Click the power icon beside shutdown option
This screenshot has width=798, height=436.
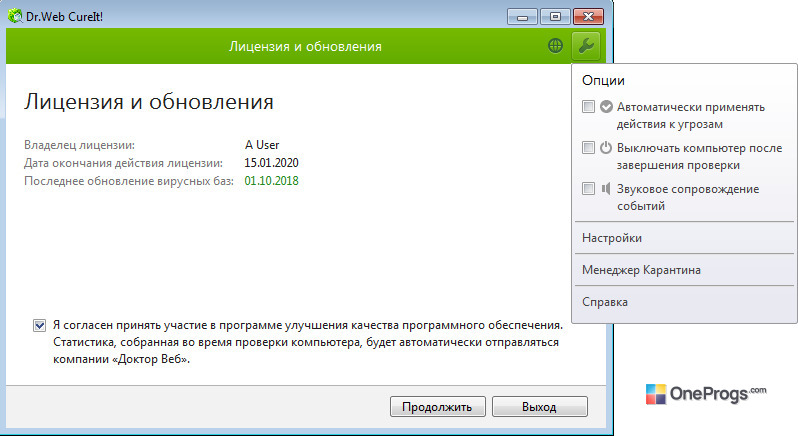(606, 148)
